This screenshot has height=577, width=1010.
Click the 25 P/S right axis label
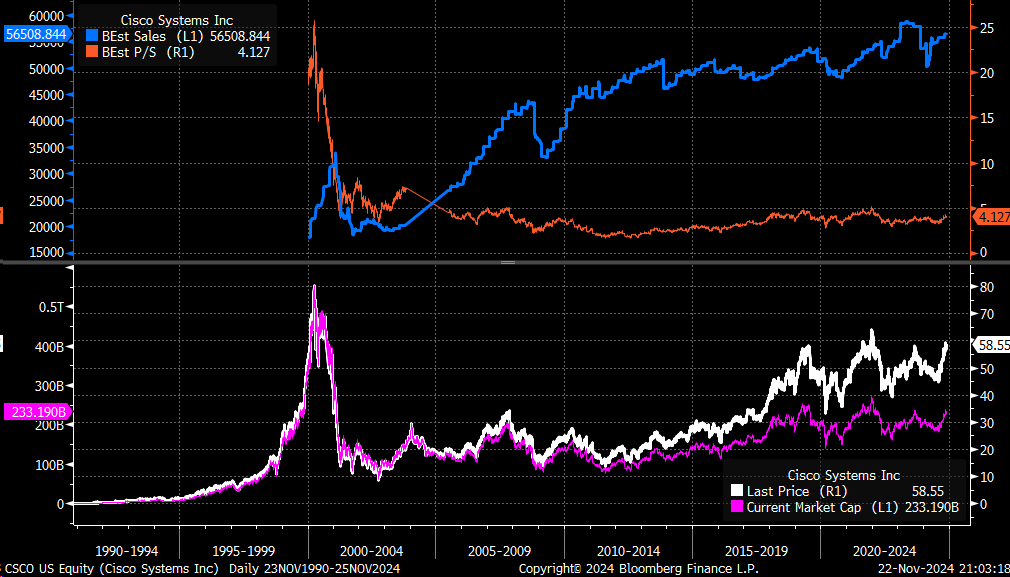pyautogui.click(x=987, y=28)
